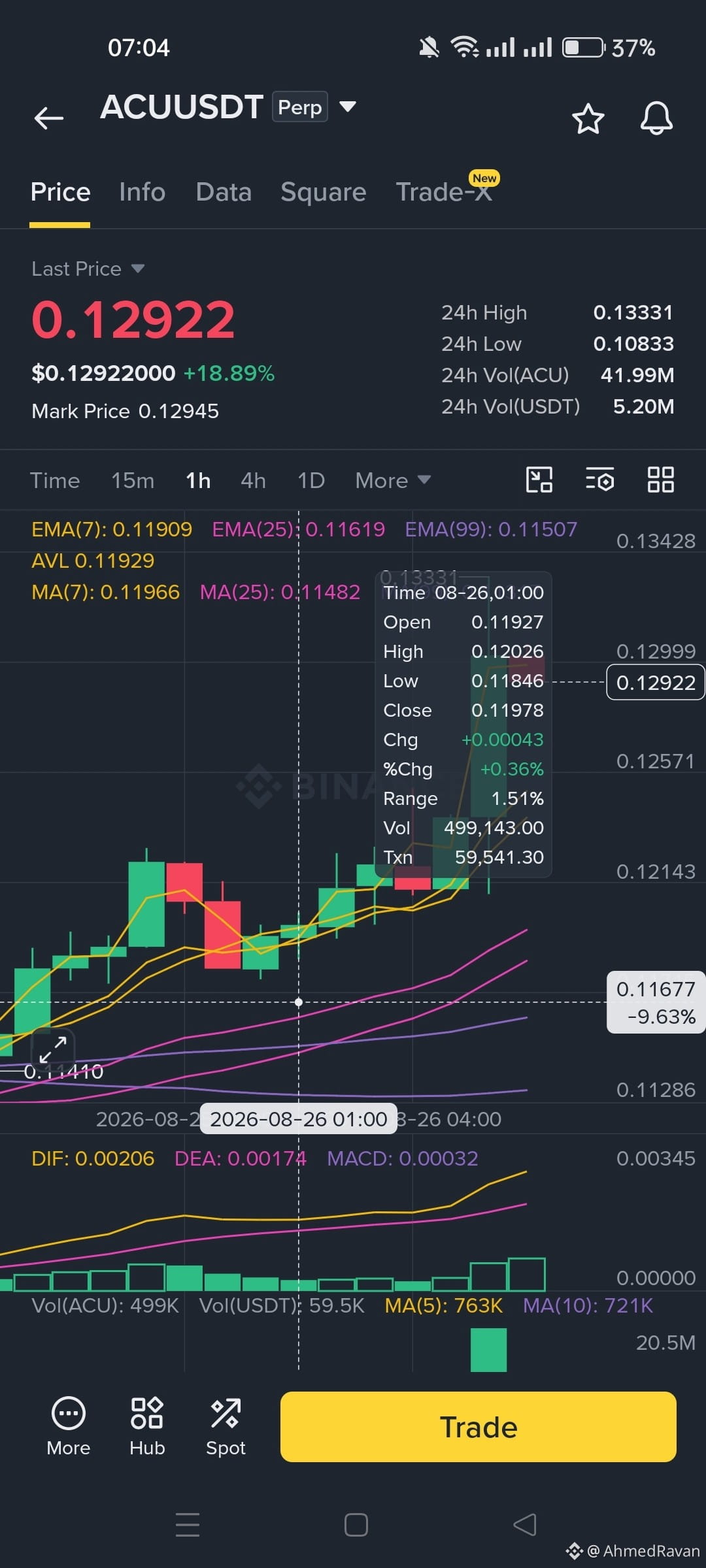
Task: Tap the MA(25) indicator value
Action: coord(280,592)
